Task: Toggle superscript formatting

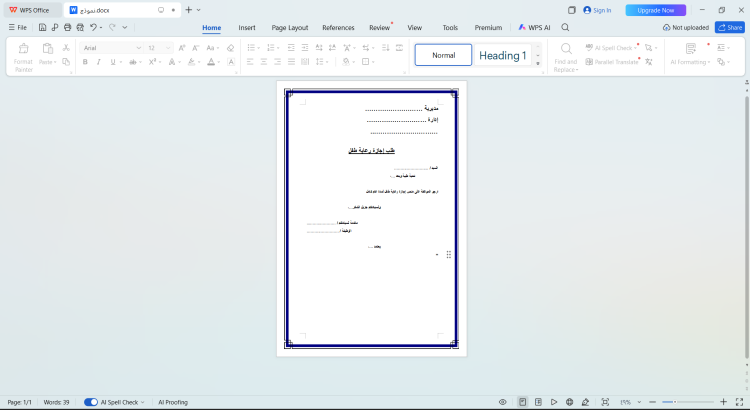Action: (x=152, y=62)
